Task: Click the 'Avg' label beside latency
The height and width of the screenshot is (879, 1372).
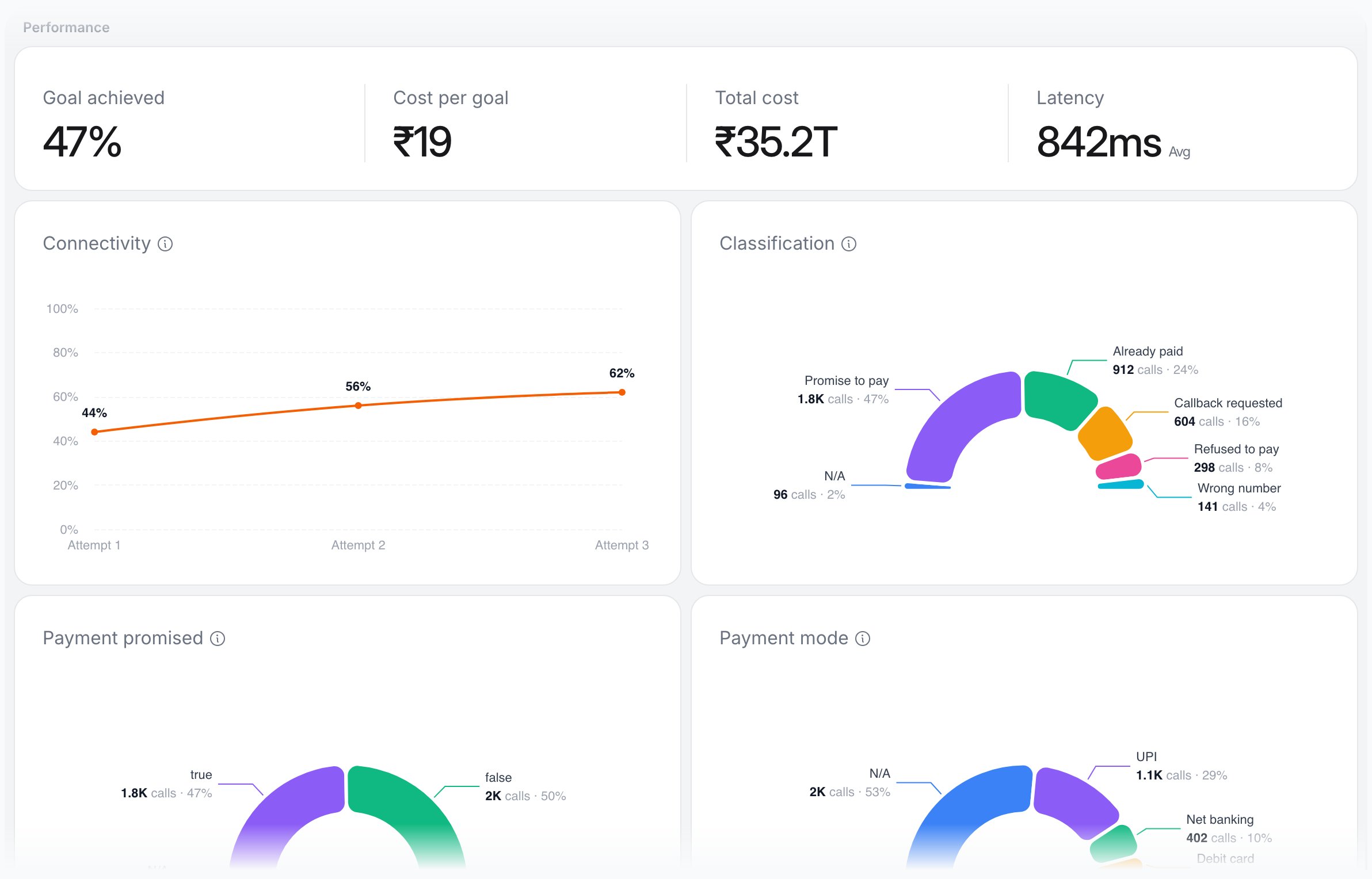Action: (1179, 152)
